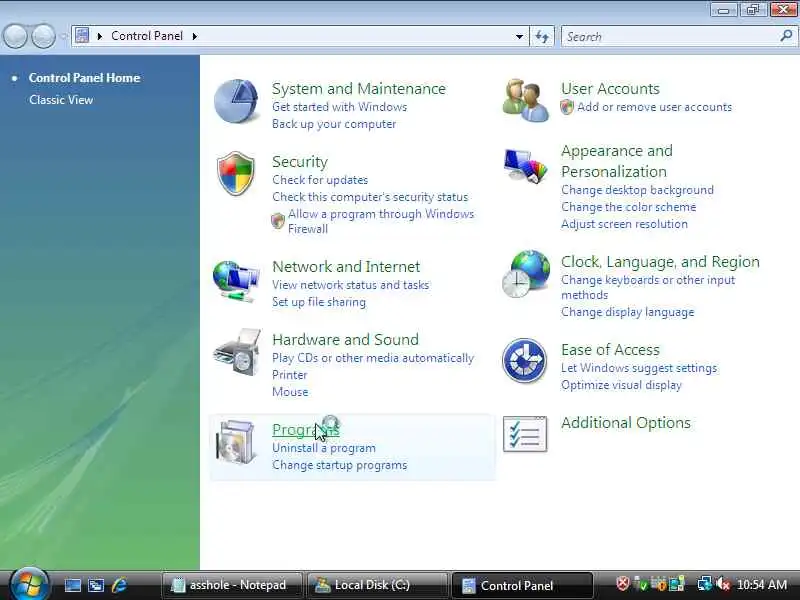Click Add or remove user accounts
This screenshot has height=600, width=800.
(x=654, y=107)
